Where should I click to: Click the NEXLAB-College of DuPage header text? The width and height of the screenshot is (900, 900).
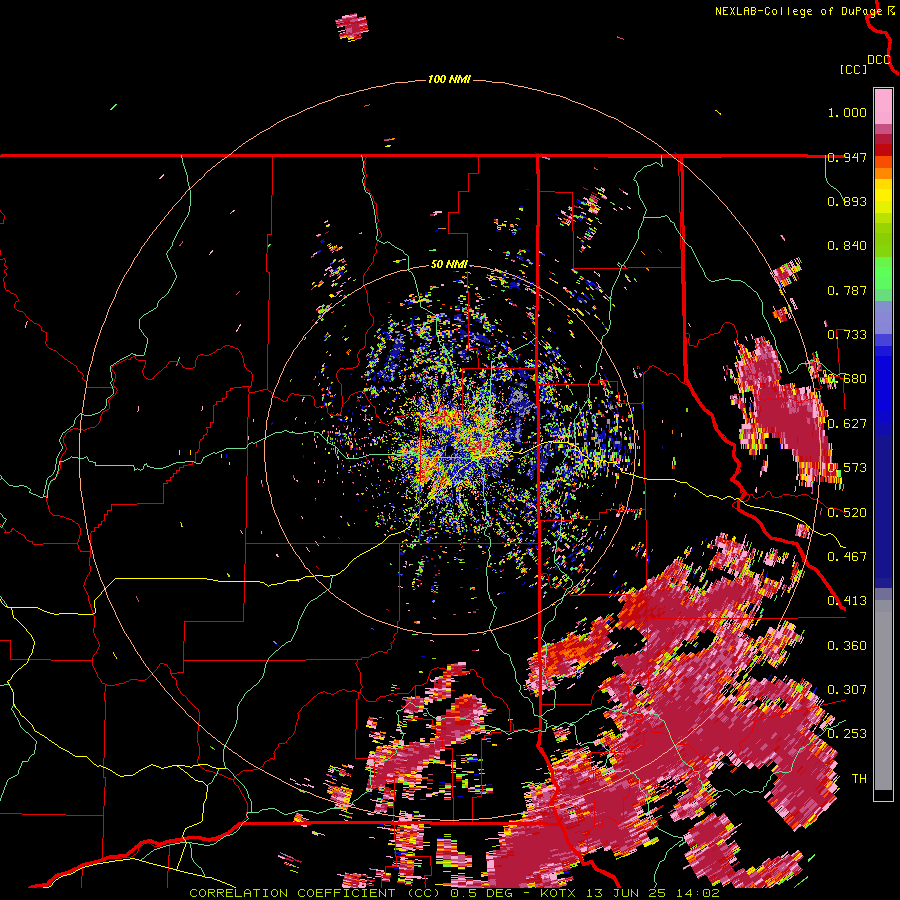click(798, 11)
